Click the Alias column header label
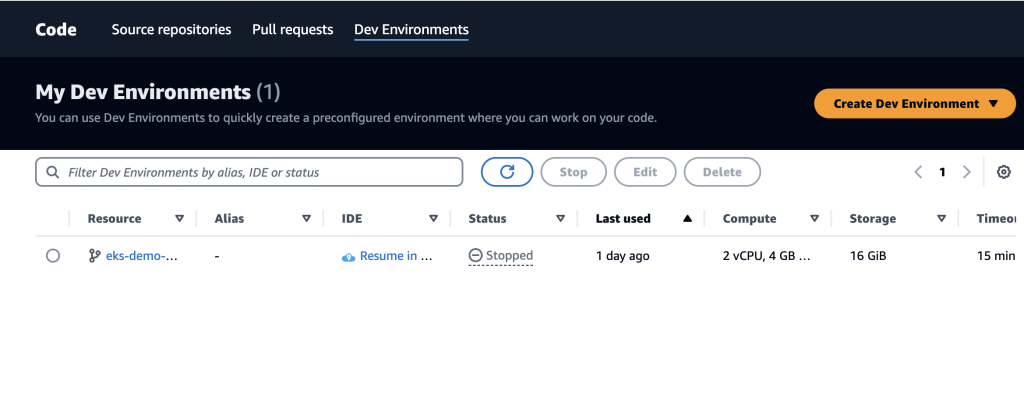Image resolution: width=1024 pixels, height=413 pixels. [x=229, y=219]
